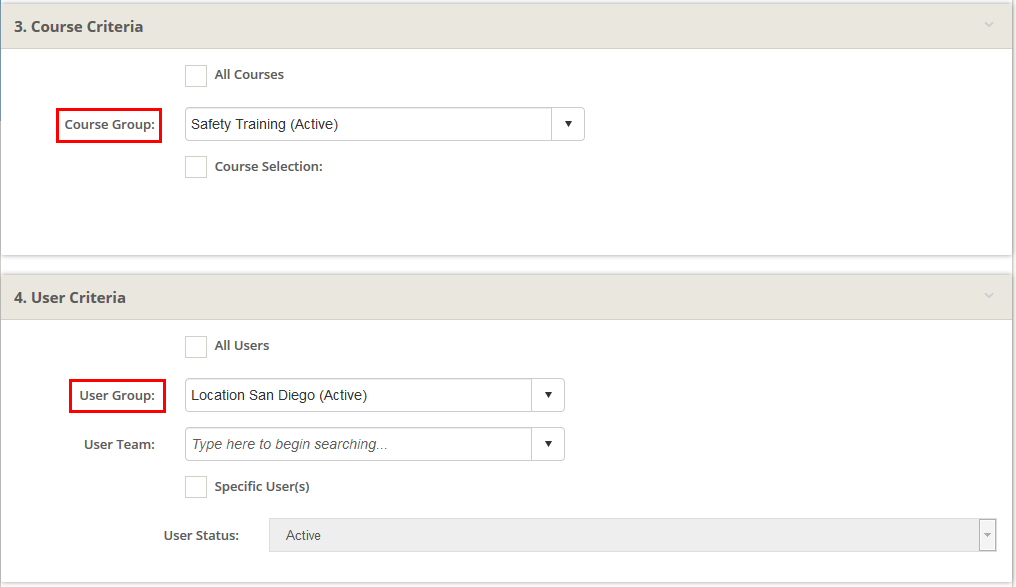Click the Safety Training (Active) field
The height and width of the screenshot is (587, 1016).
[368, 124]
